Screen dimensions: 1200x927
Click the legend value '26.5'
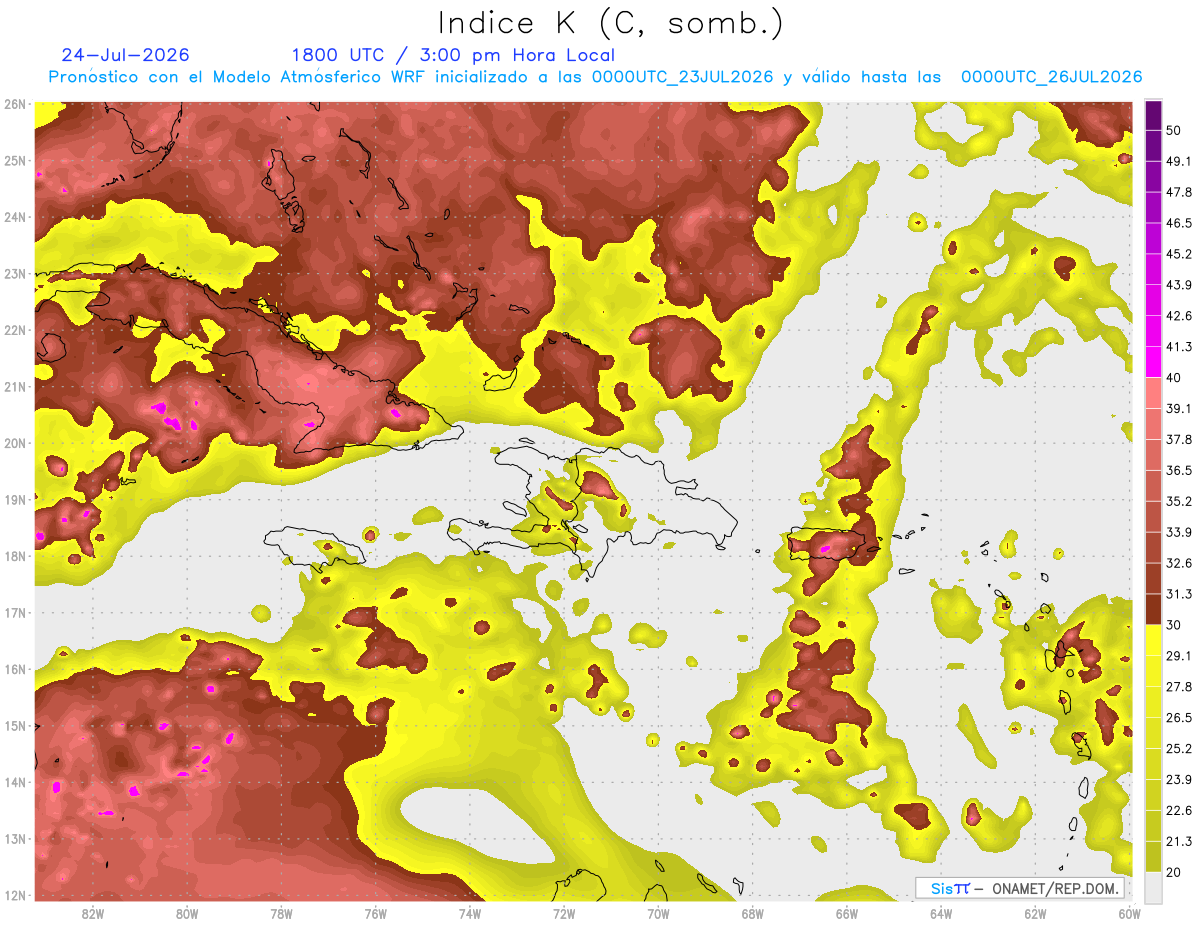click(1179, 718)
